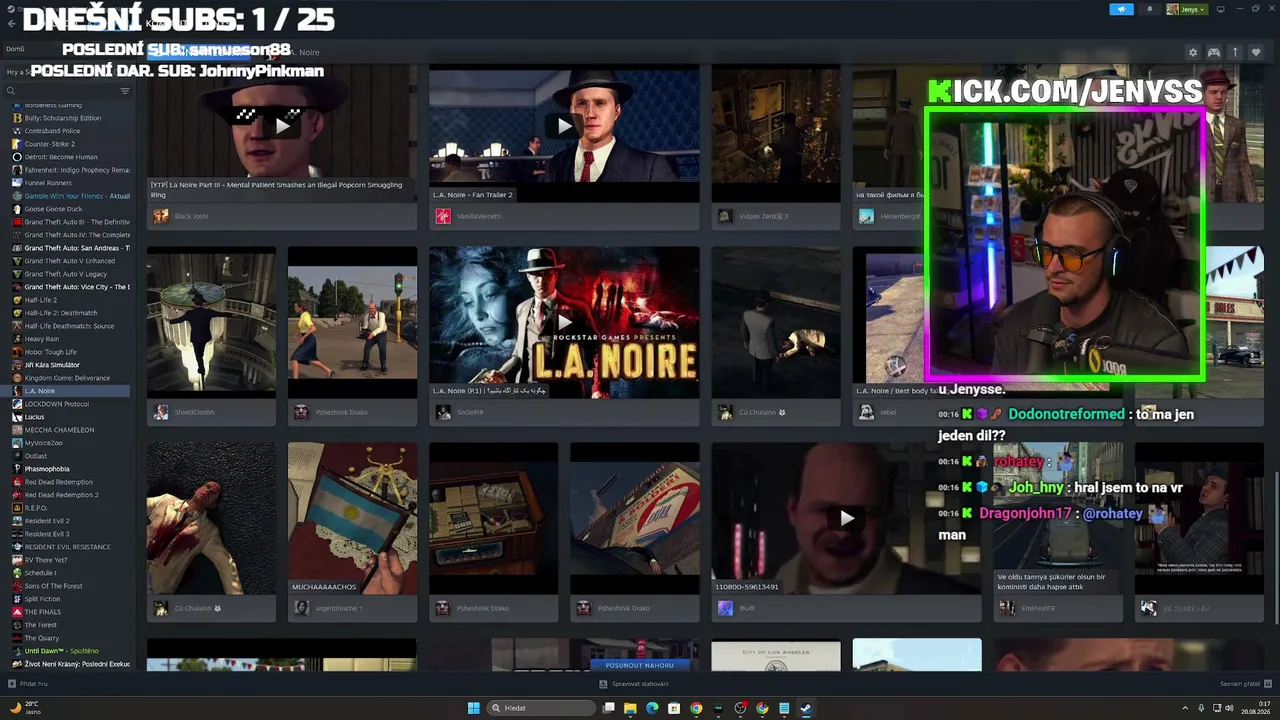Open the bloody man on floor screenshot

point(211,518)
